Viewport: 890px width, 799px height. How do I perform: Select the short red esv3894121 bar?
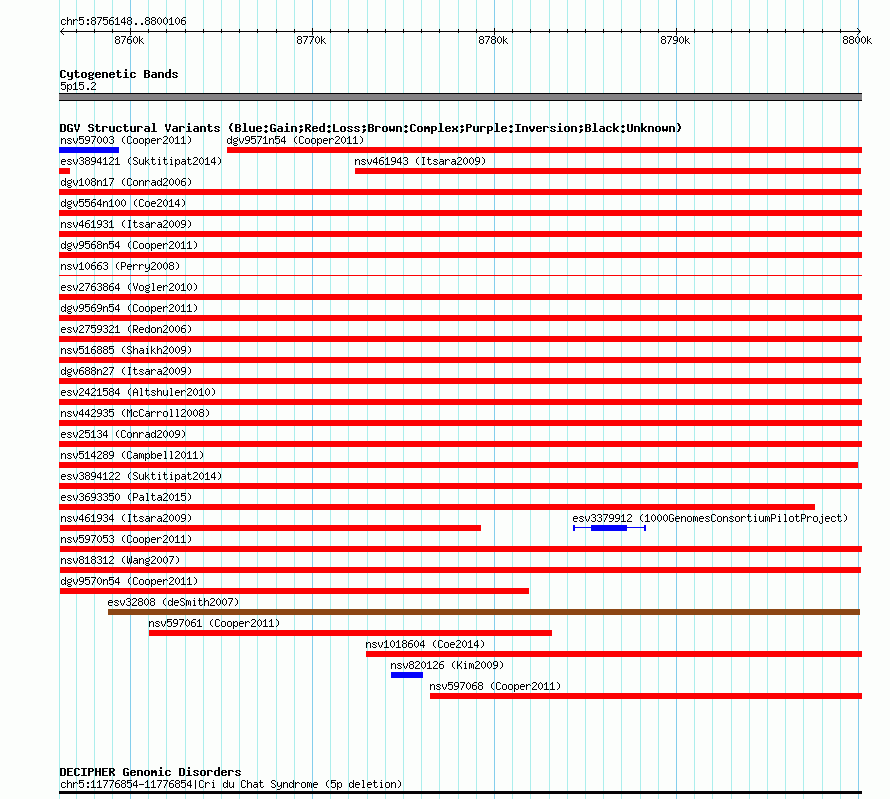[65, 171]
